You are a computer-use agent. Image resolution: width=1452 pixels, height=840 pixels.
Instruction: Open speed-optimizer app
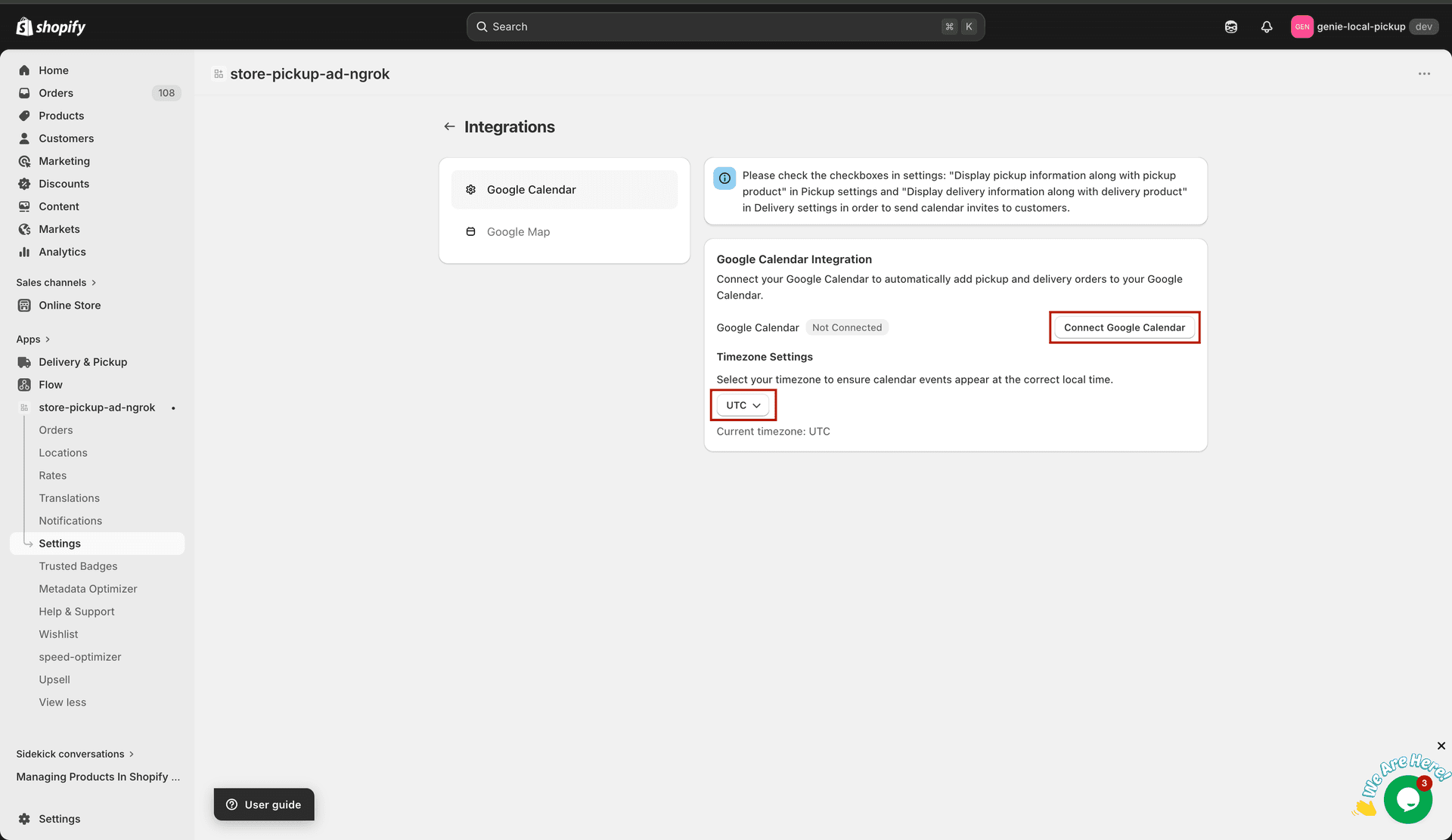[80, 657]
